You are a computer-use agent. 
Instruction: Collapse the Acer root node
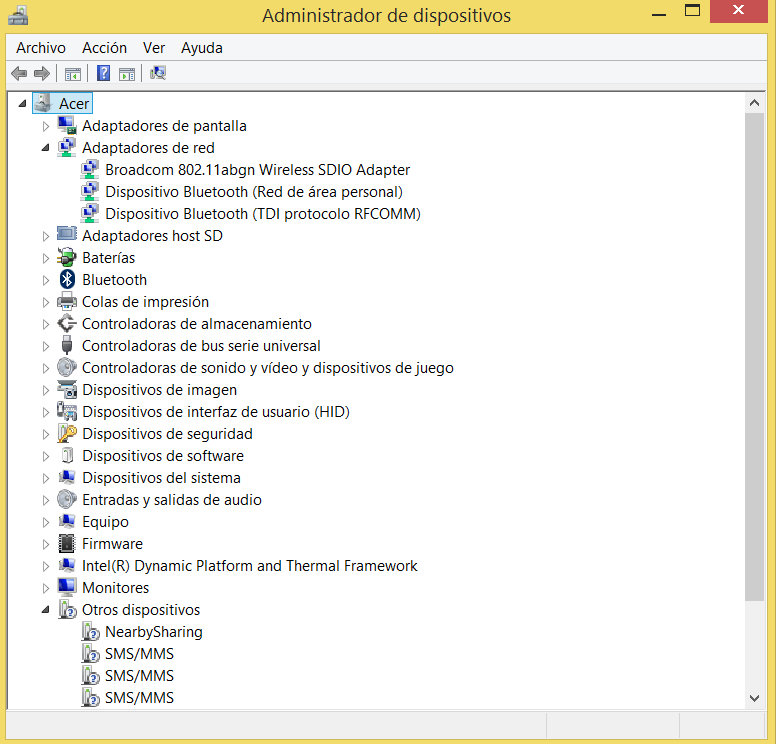click(x=22, y=103)
